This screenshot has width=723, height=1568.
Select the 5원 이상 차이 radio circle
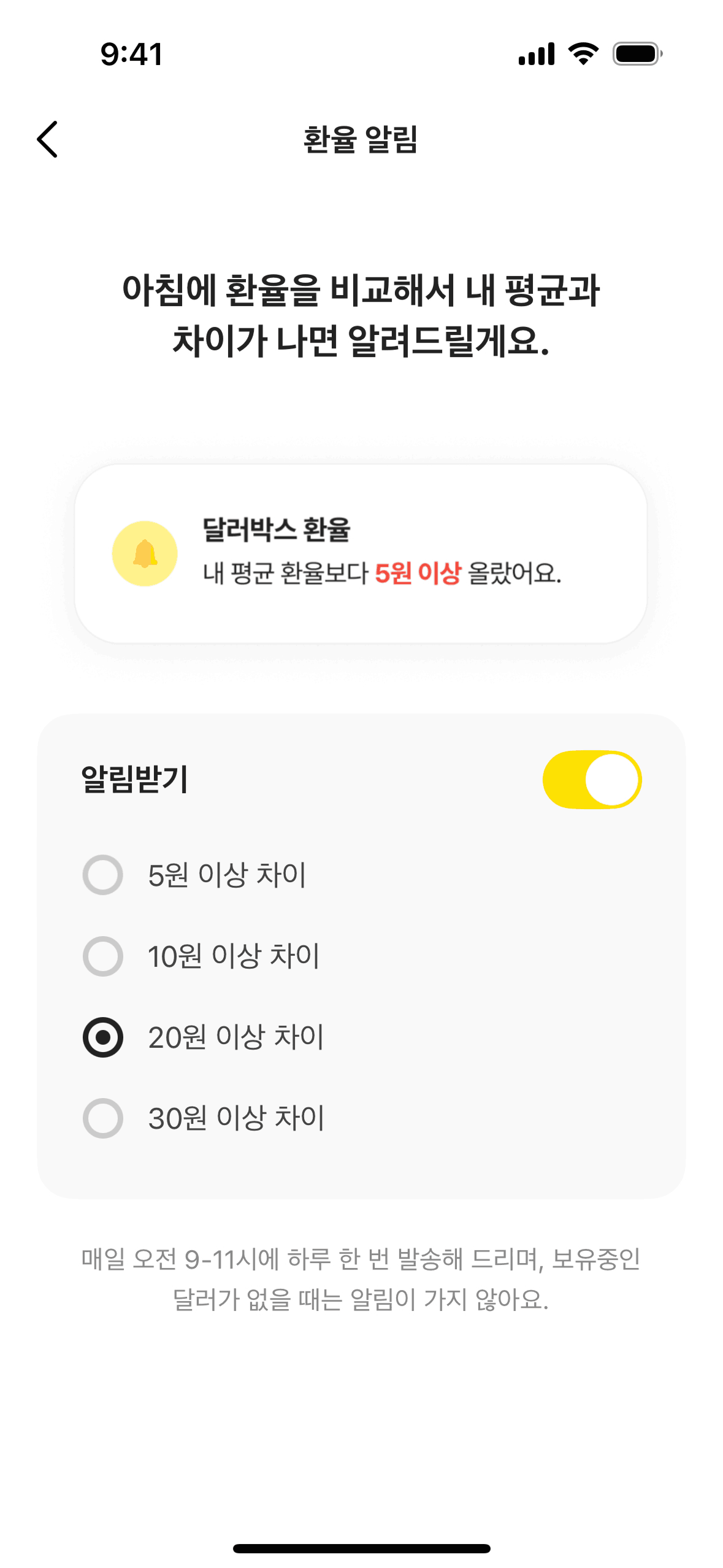coord(103,875)
